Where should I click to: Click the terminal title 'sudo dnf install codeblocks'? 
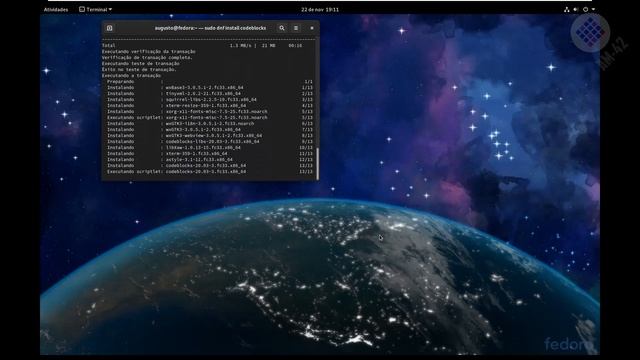[210, 28]
